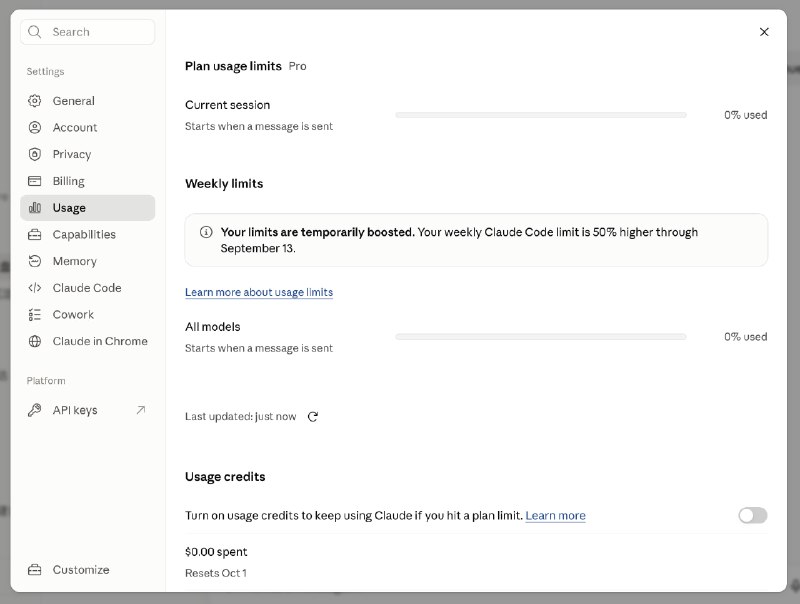Open General settings
This screenshot has height=604, width=800.
(x=88, y=100)
